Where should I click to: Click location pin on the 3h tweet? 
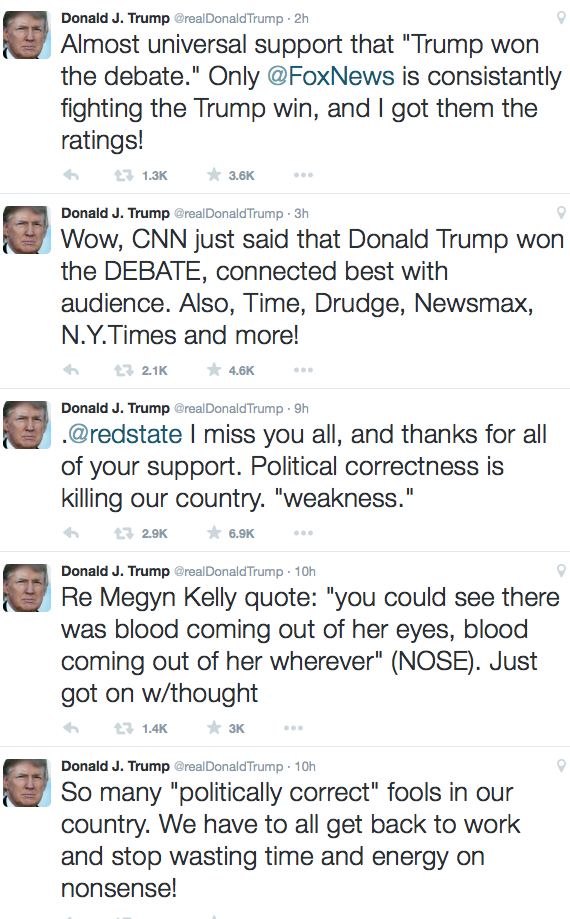561,212
